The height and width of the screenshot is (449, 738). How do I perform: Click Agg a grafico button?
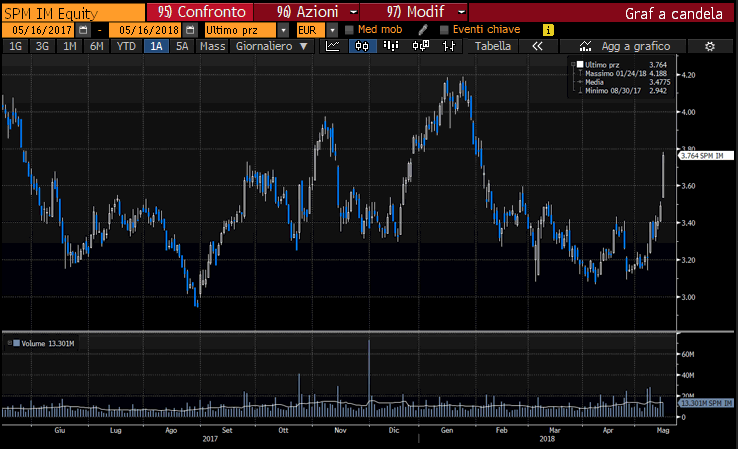(x=624, y=46)
